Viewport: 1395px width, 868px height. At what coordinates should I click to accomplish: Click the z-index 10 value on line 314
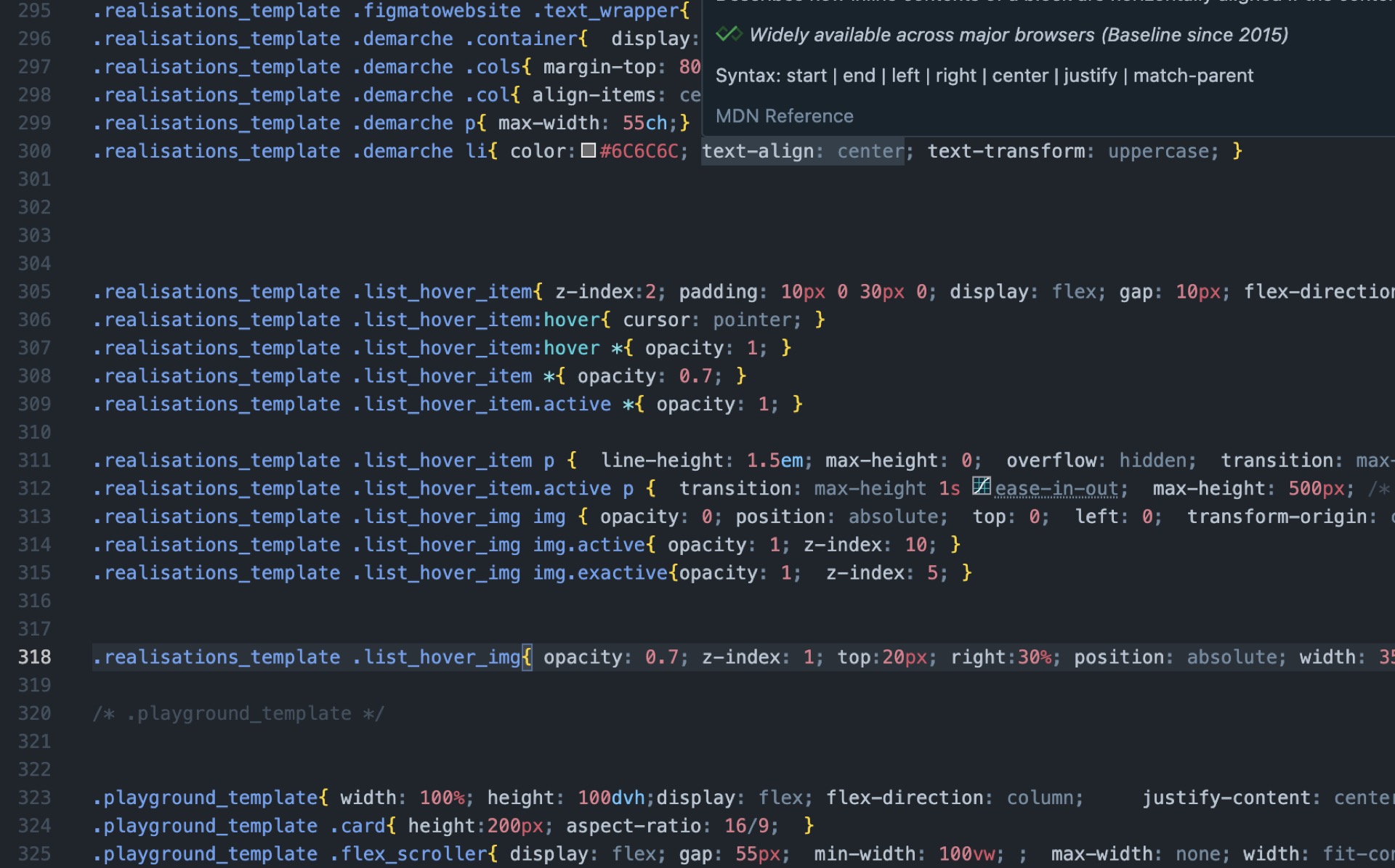(915, 544)
